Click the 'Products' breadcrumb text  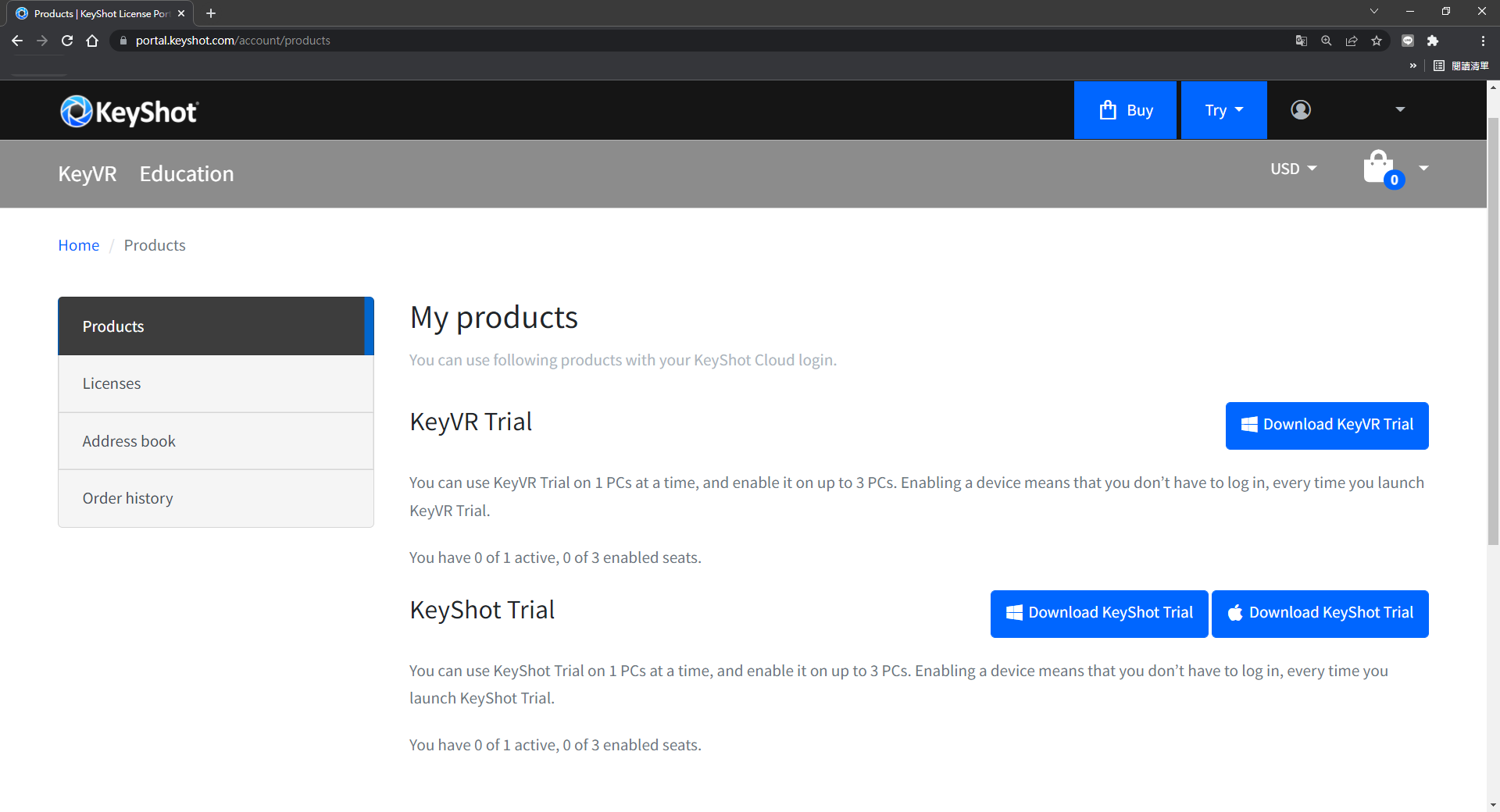point(155,245)
